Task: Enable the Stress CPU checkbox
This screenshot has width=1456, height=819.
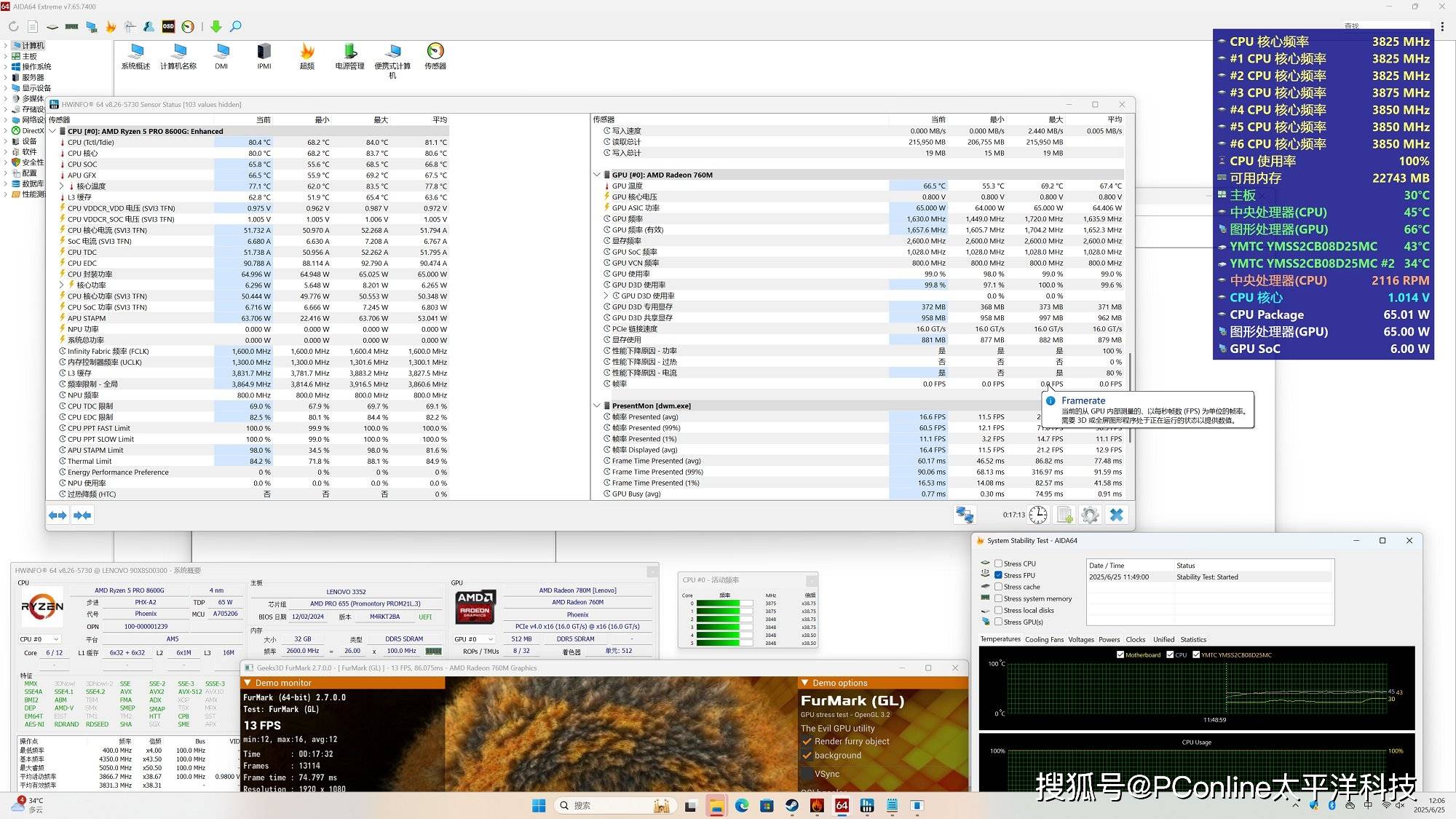Action: (x=999, y=563)
